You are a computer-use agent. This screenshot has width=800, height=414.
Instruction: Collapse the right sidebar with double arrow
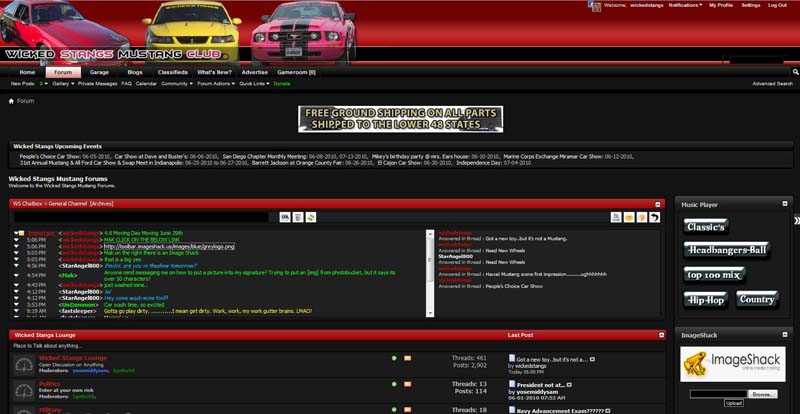click(796, 221)
